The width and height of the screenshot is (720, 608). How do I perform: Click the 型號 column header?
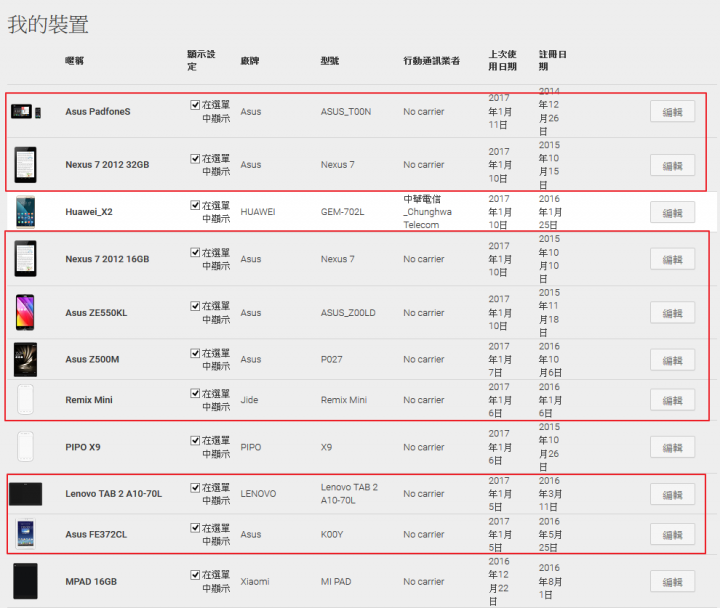pos(330,61)
